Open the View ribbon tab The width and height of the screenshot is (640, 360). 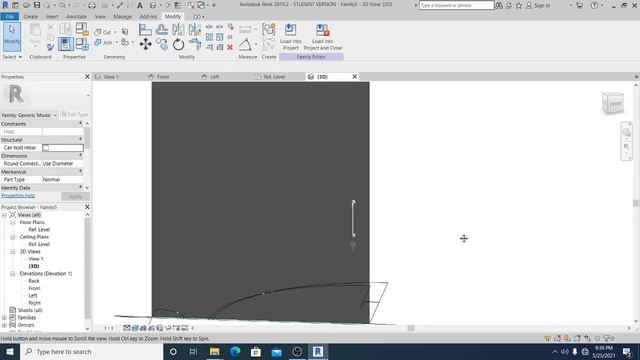coord(100,16)
